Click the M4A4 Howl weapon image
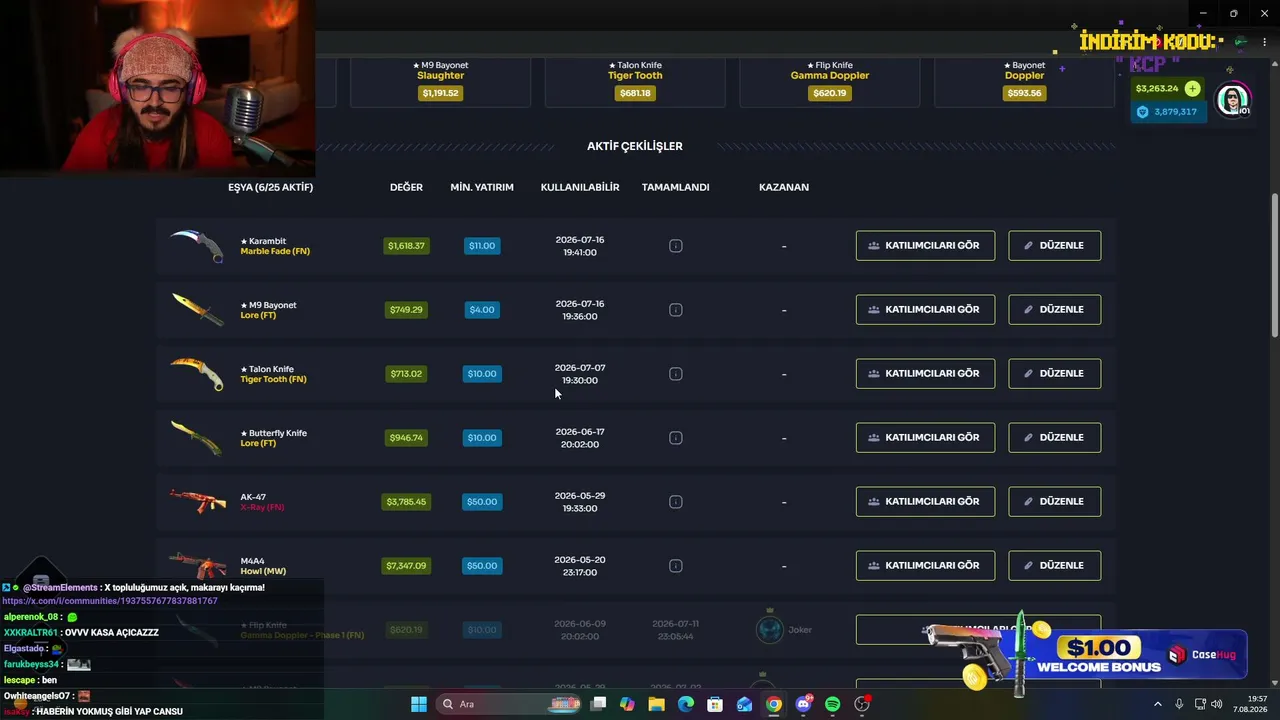Image resolution: width=1280 pixels, height=720 pixels. [197, 566]
